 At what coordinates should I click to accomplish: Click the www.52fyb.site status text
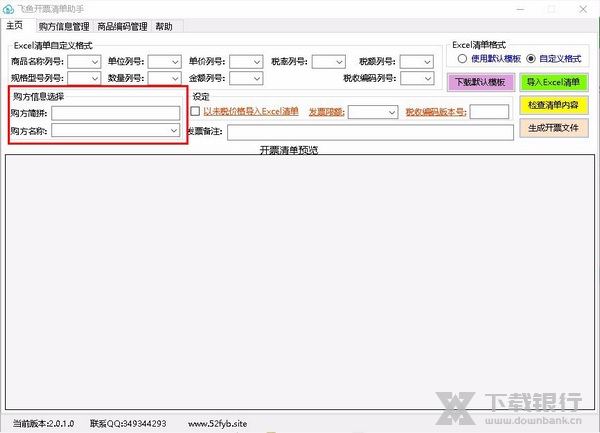(x=217, y=423)
